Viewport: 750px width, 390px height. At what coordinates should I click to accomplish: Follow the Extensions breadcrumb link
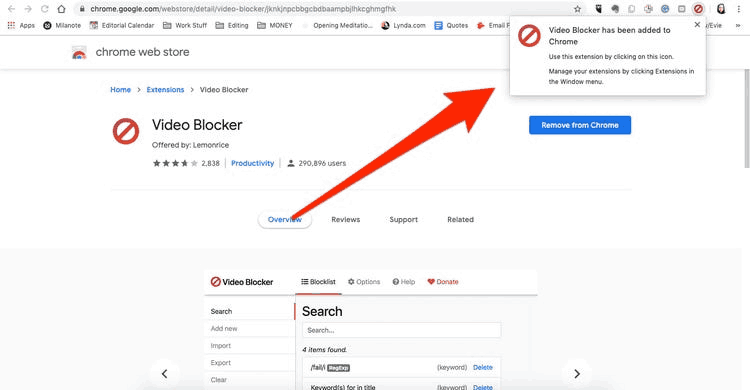165,89
